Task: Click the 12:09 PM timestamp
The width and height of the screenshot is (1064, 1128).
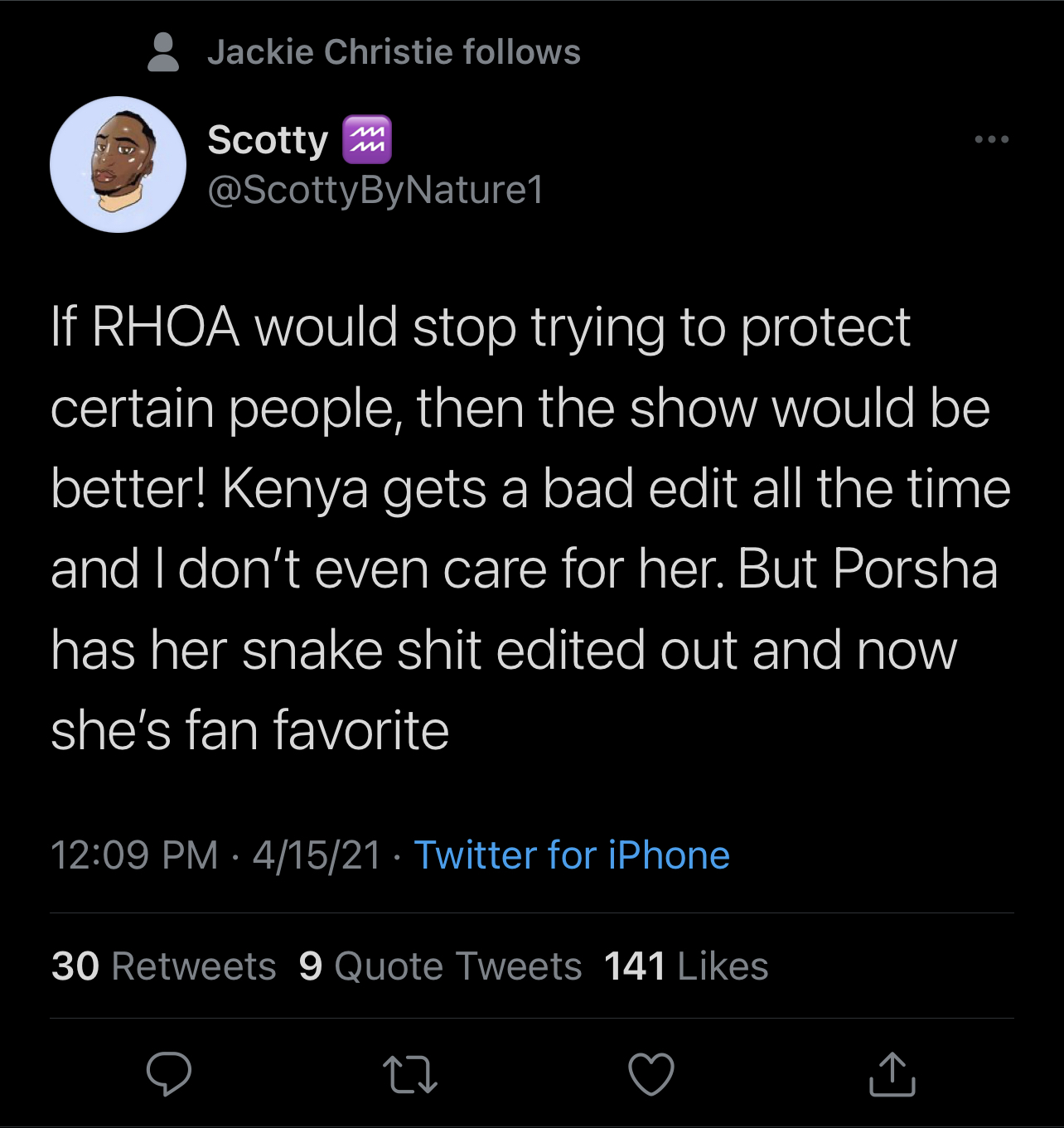Action: [134, 855]
